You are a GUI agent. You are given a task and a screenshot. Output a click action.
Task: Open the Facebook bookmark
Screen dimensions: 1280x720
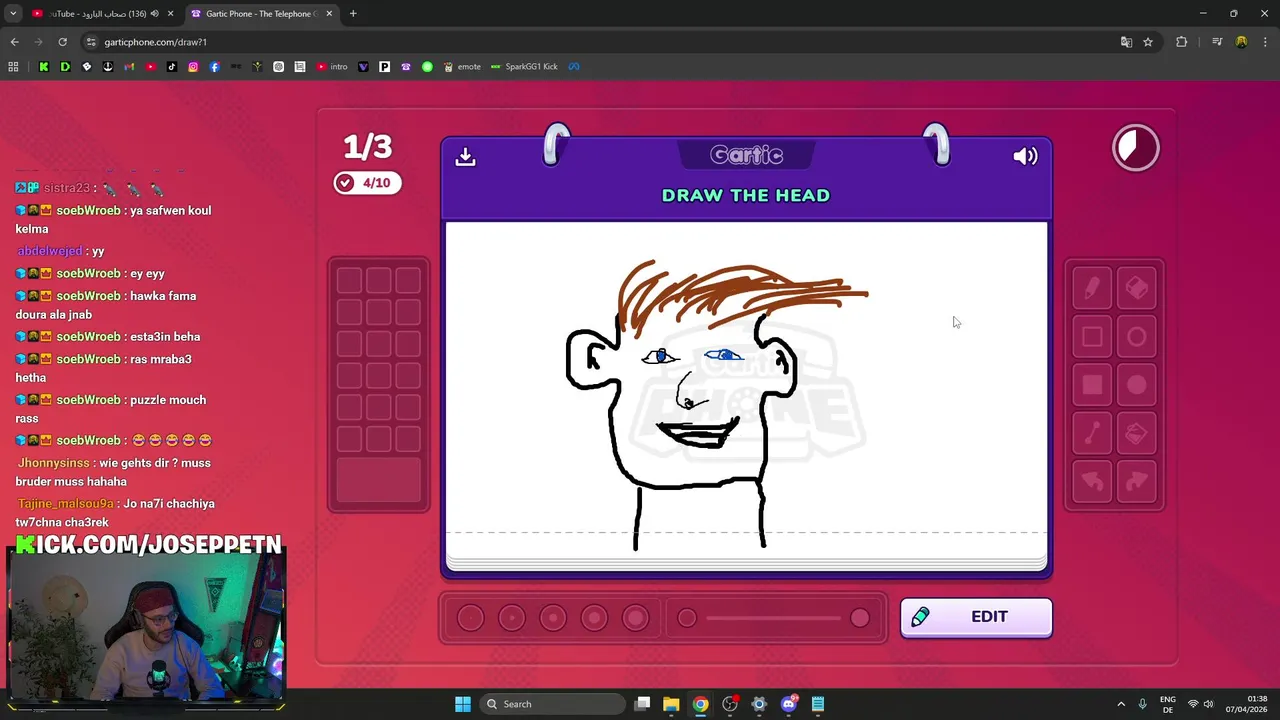[x=214, y=67]
